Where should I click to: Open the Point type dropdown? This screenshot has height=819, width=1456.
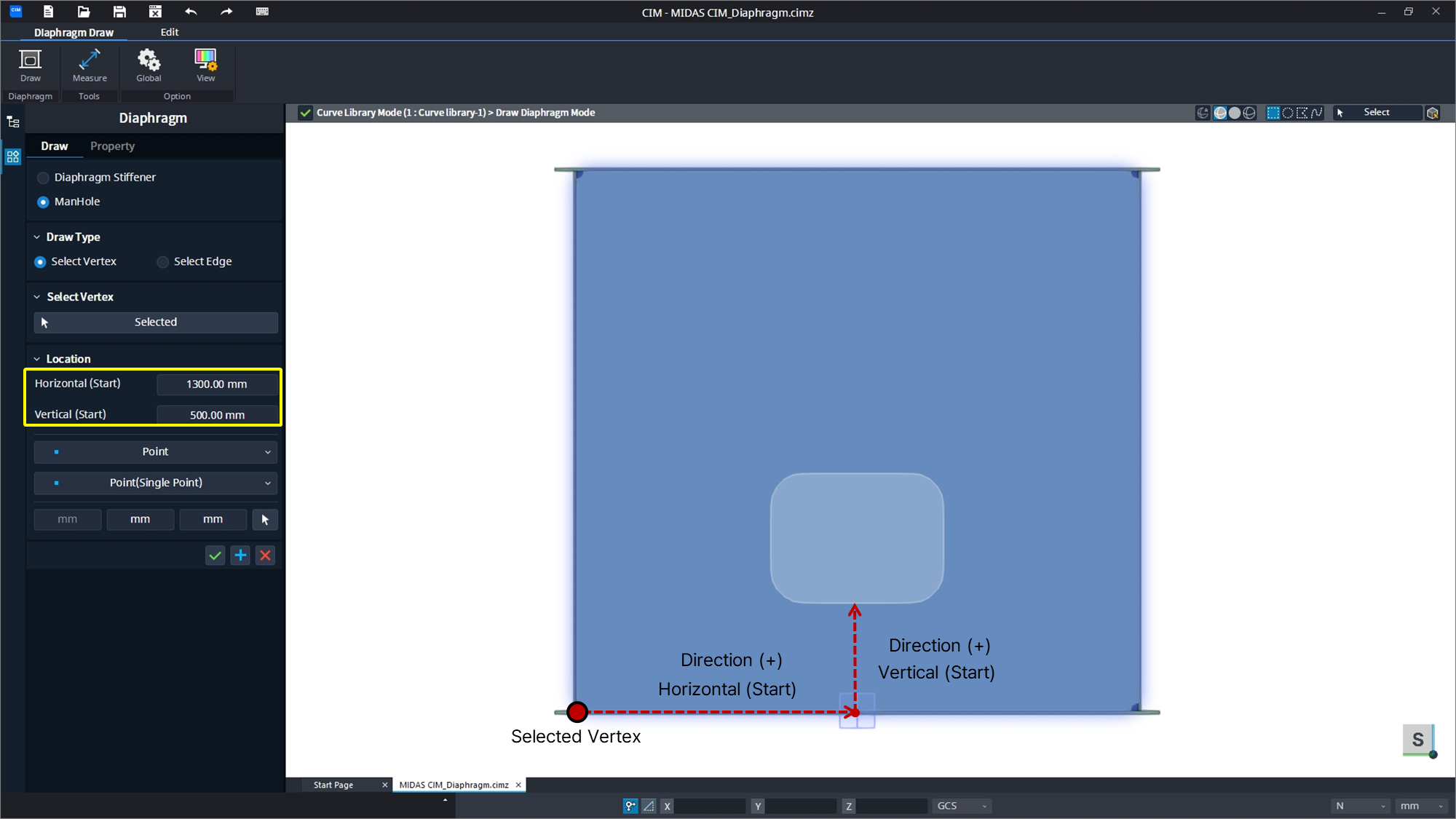point(156,452)
